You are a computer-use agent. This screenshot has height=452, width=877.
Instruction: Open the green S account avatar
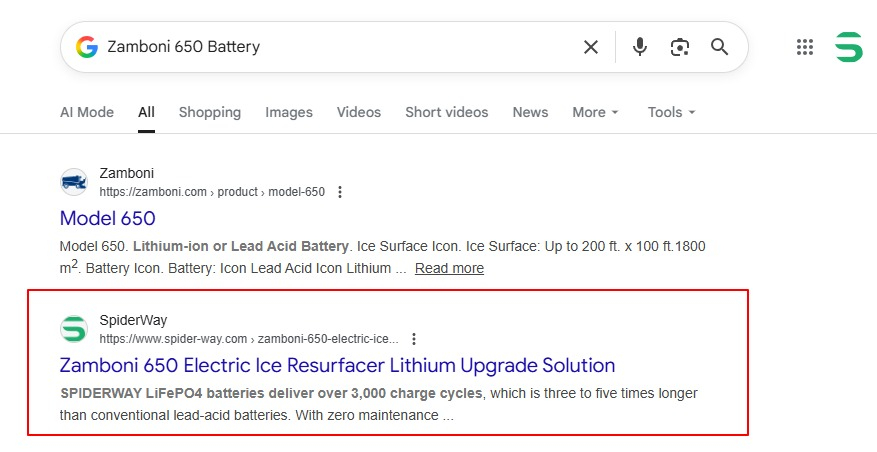click(x=849, y=47)
